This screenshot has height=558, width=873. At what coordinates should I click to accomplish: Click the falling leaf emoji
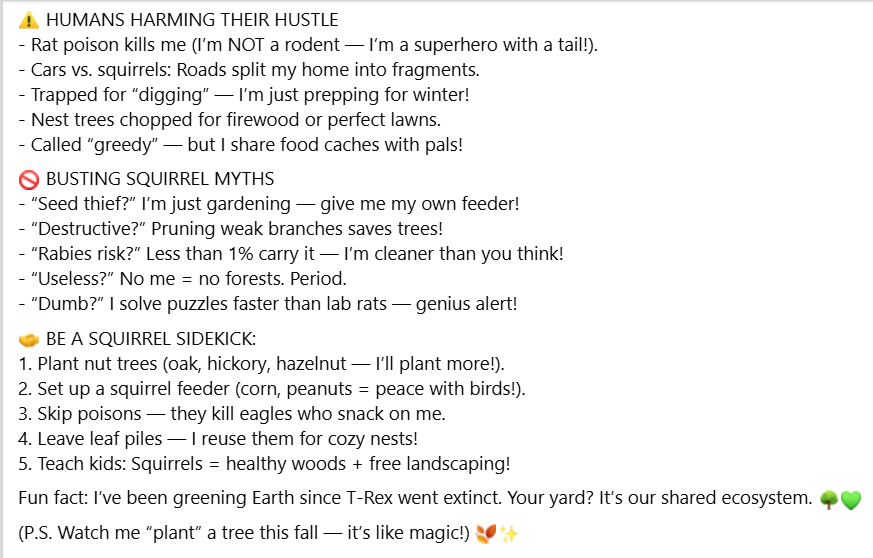pyautogui.click(x=485, y=533)
